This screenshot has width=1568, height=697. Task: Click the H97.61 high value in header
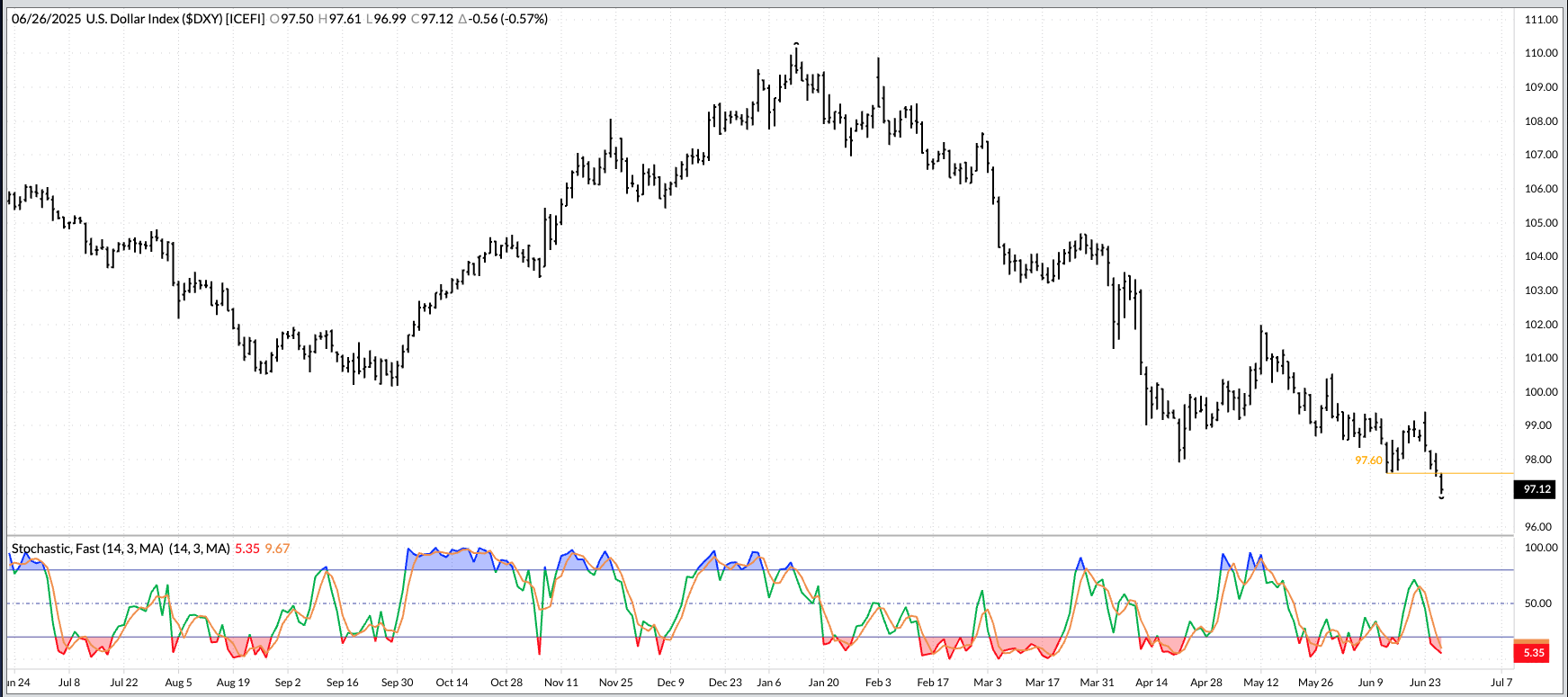click(339, 19)
